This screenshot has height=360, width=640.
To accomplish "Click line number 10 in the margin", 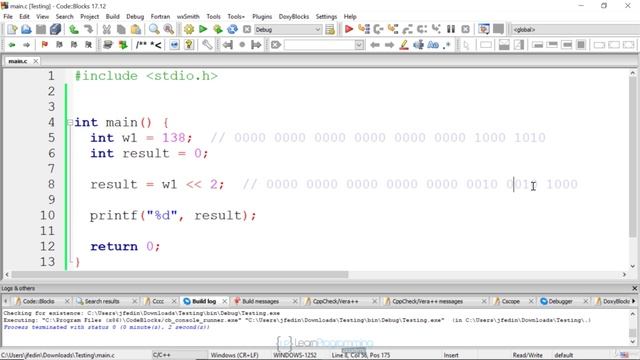I will [47, 215].
